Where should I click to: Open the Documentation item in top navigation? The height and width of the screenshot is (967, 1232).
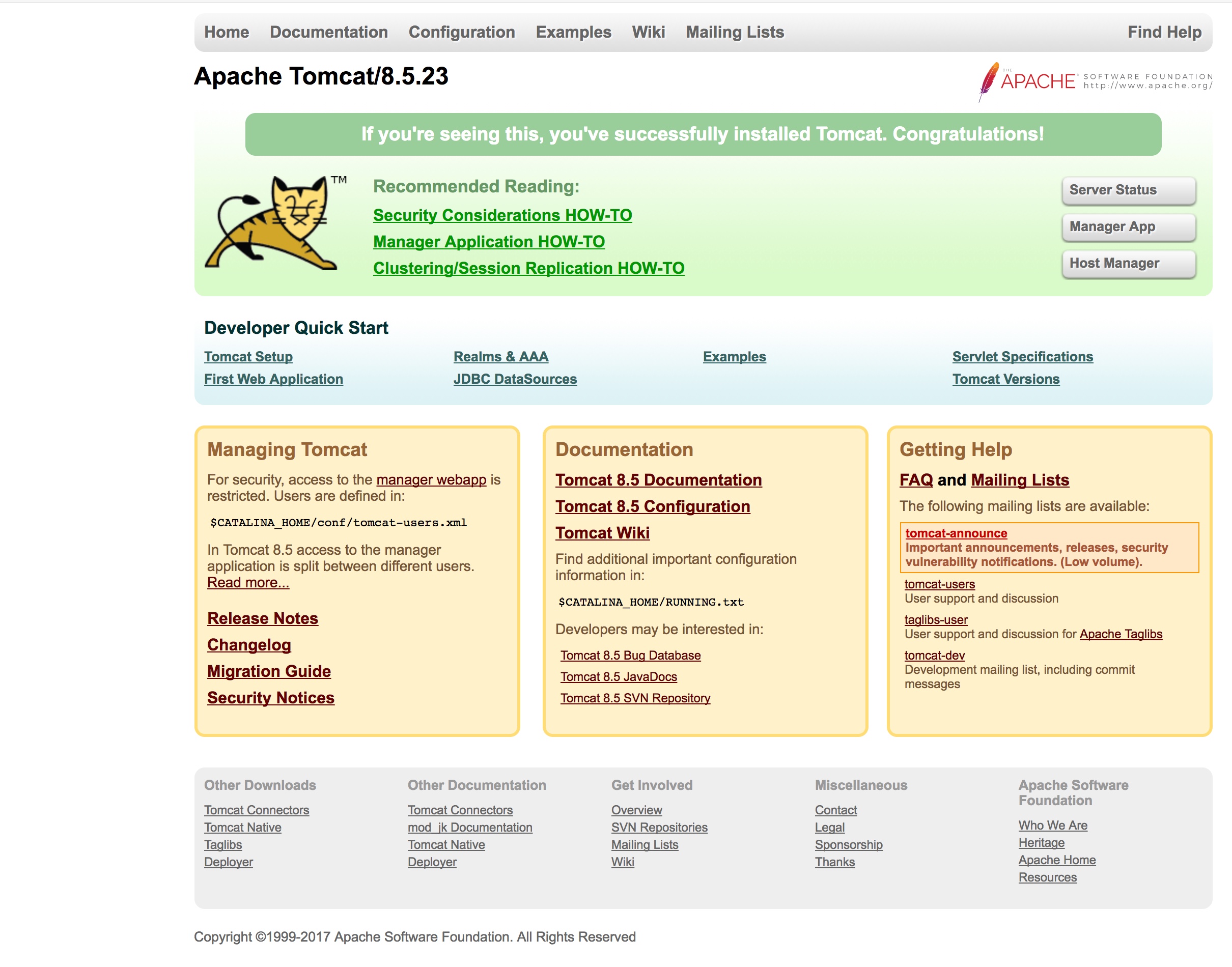[329, 32]
